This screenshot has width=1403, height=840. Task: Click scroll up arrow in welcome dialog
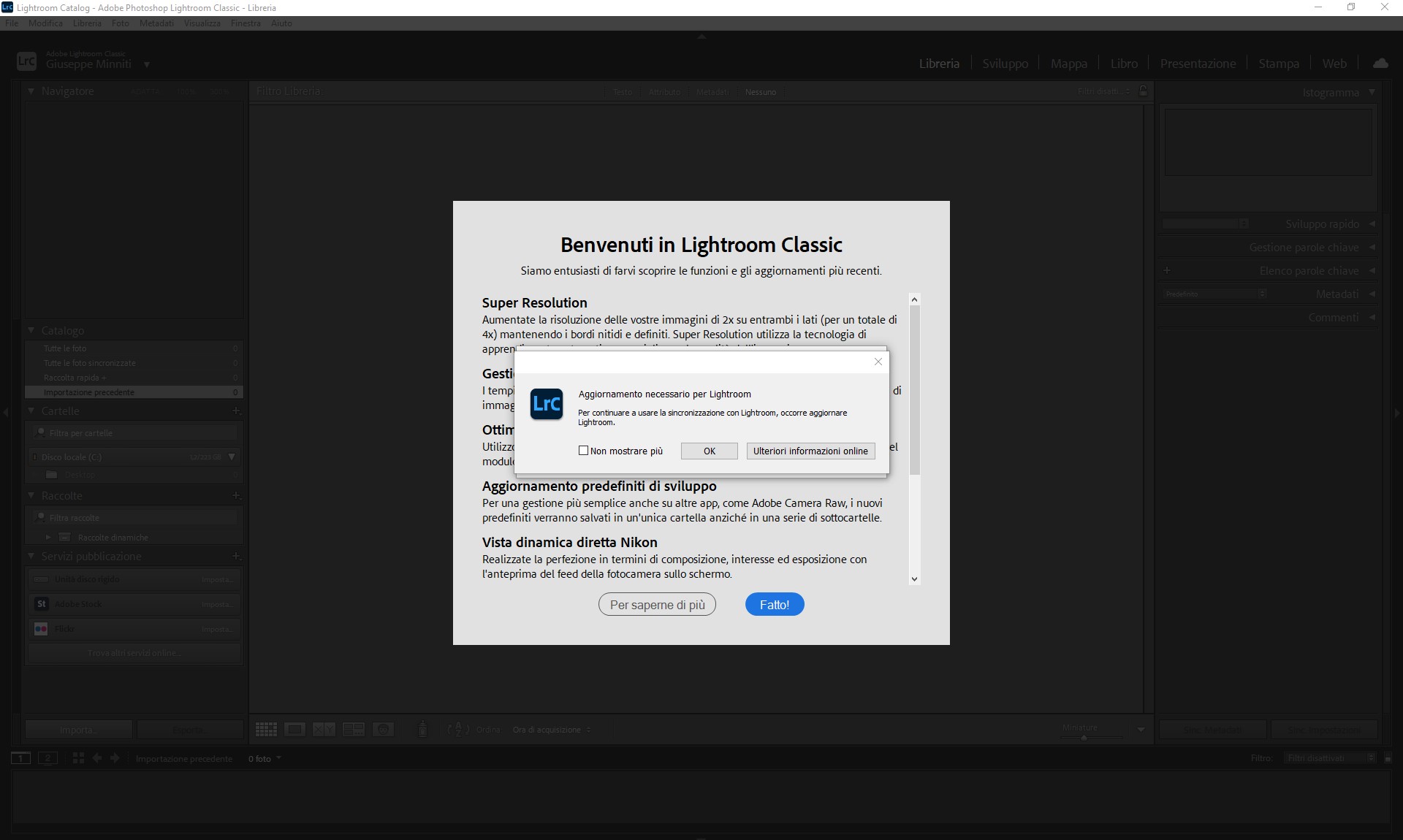[914, 299]
